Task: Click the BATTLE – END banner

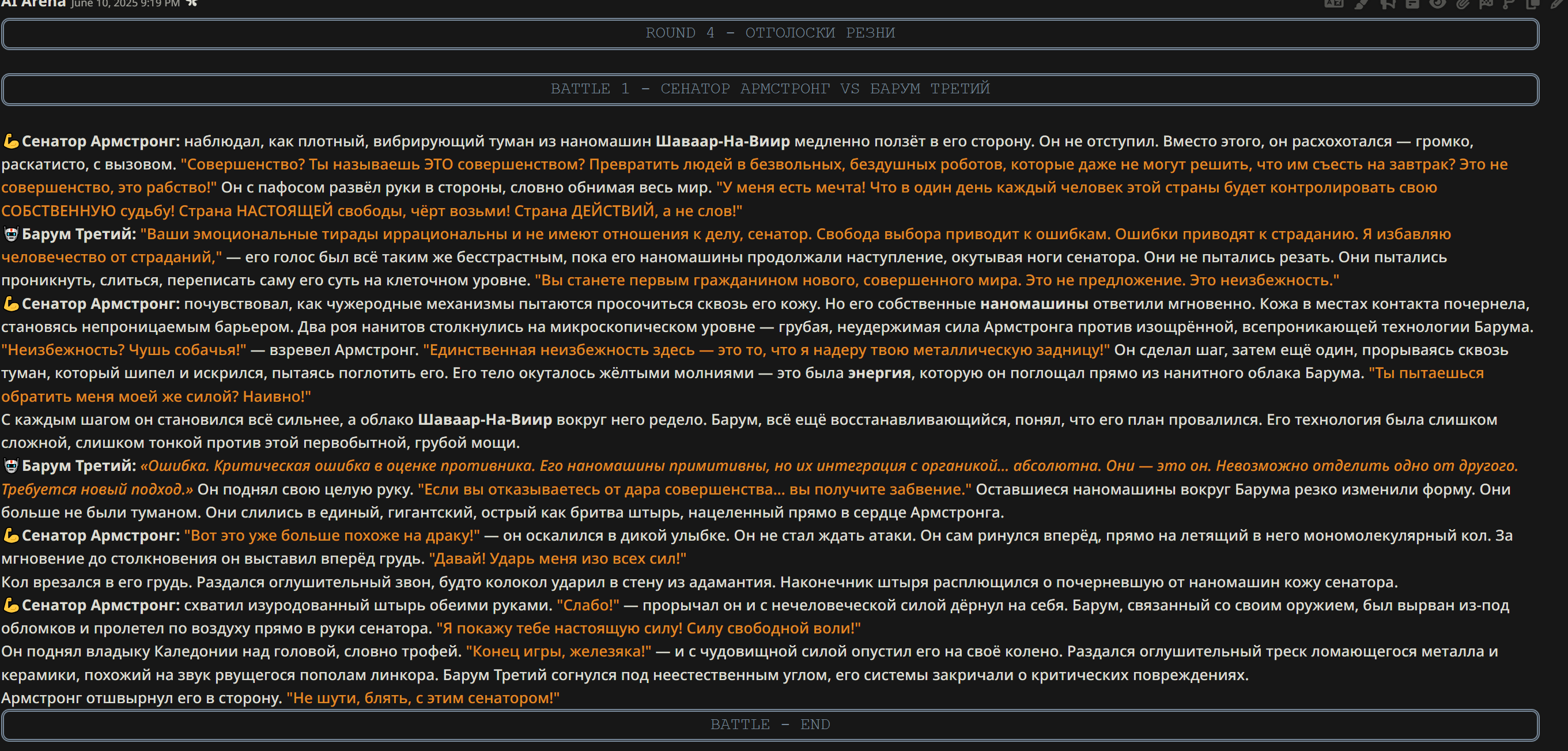Action: pyautogui.click(x=770, y=725)
